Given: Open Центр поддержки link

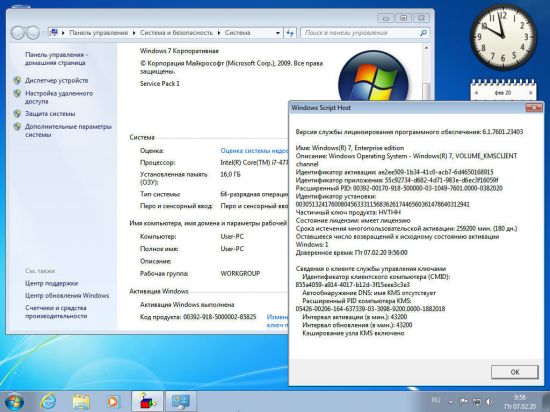Looking at the screenshot, I should click(x=52, y=283).
